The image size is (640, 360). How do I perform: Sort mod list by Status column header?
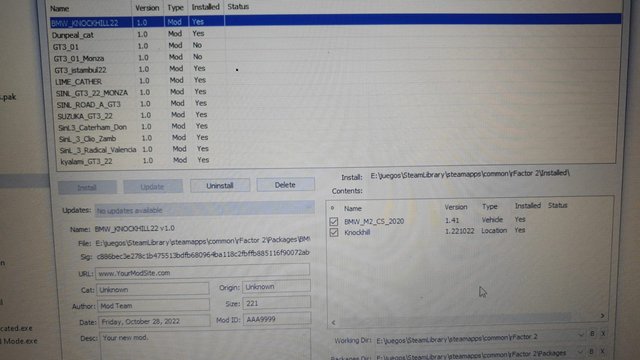tap(238, 7)
